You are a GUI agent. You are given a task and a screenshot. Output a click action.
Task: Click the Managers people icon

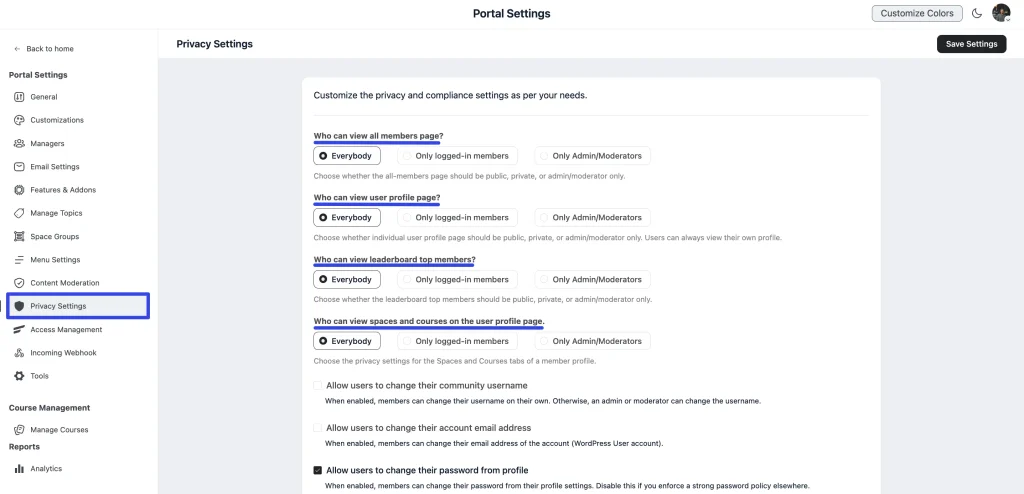pyautogui.click(x=19, y=143)
